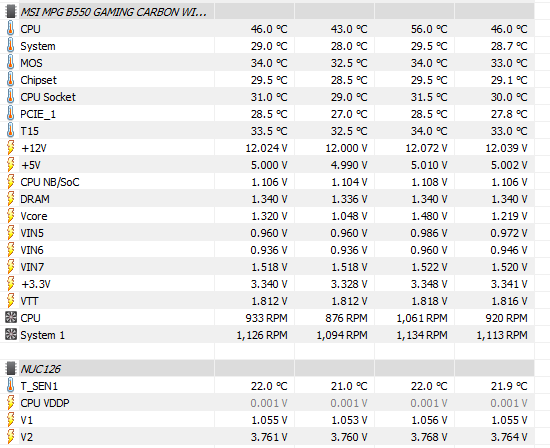
Task: Click the 1,113 RPM average value
Action: click(502, 335)
